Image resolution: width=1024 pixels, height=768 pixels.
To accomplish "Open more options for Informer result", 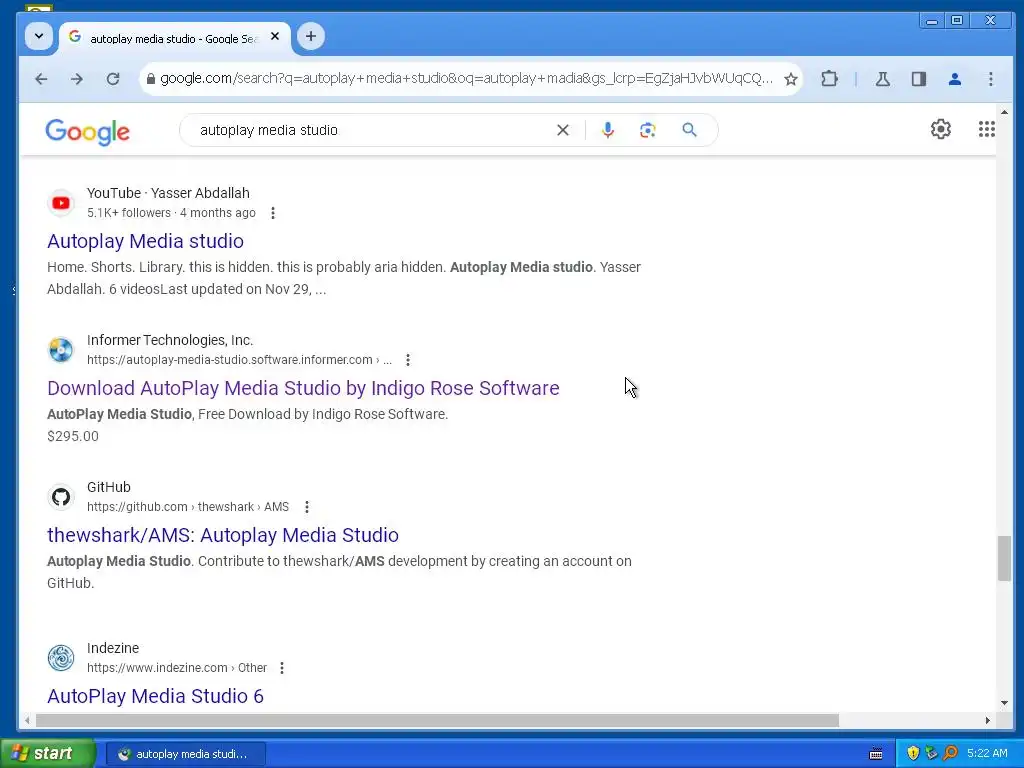I will click(408, 360).
